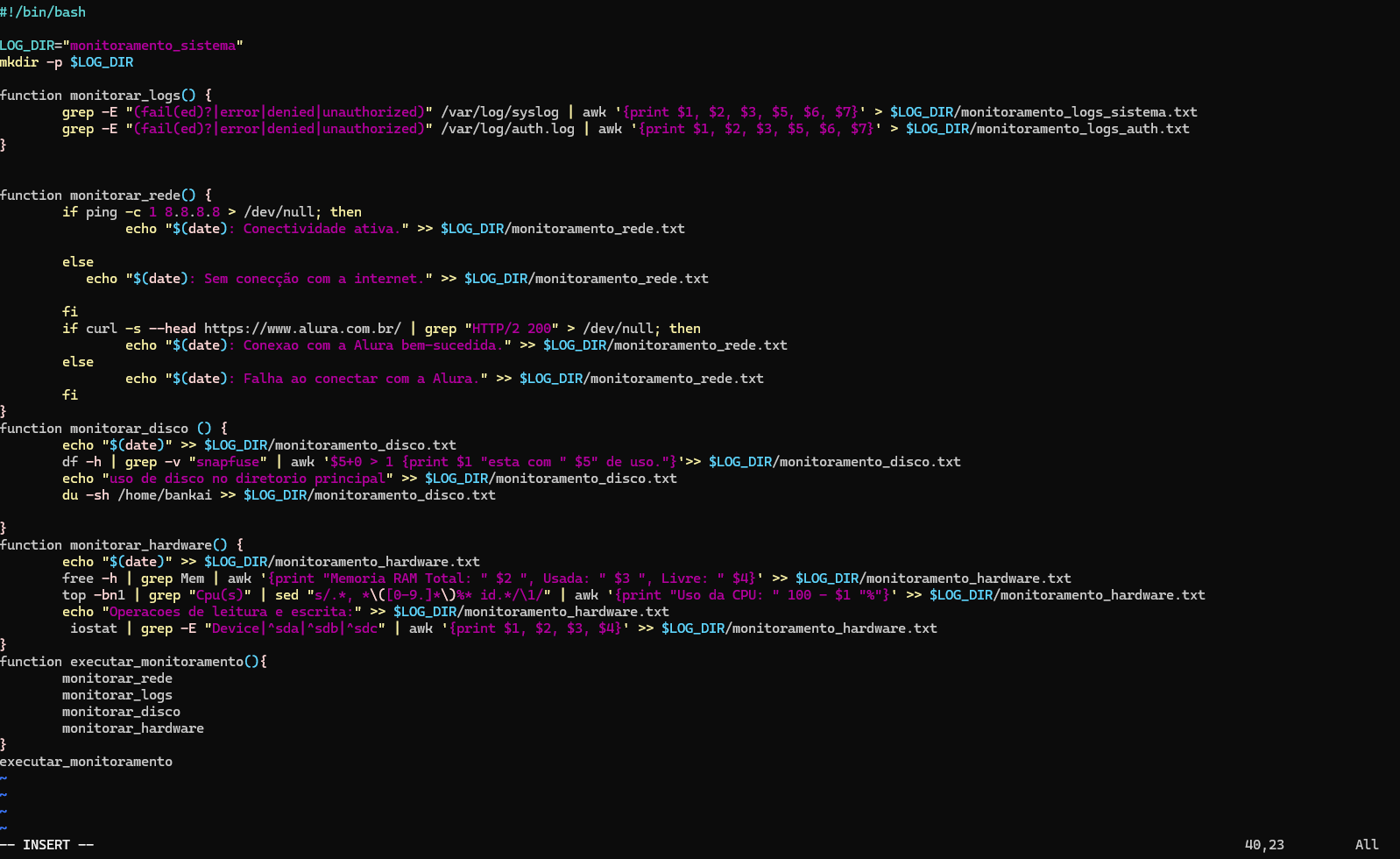Click monitorar_rede call inside executar_monitoramento
Image resolution: width=1400 pixels, height=859 pixels.
coord(117,678)
